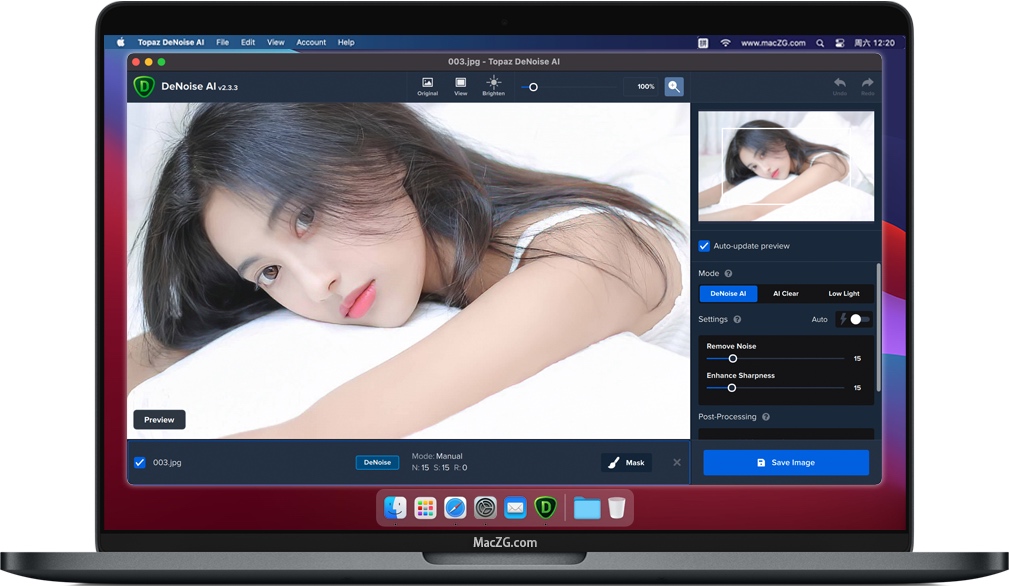Click the Save Image button
Image resolution: width=1009 pixels, height=586 pixels.
[x=785, y=462]
